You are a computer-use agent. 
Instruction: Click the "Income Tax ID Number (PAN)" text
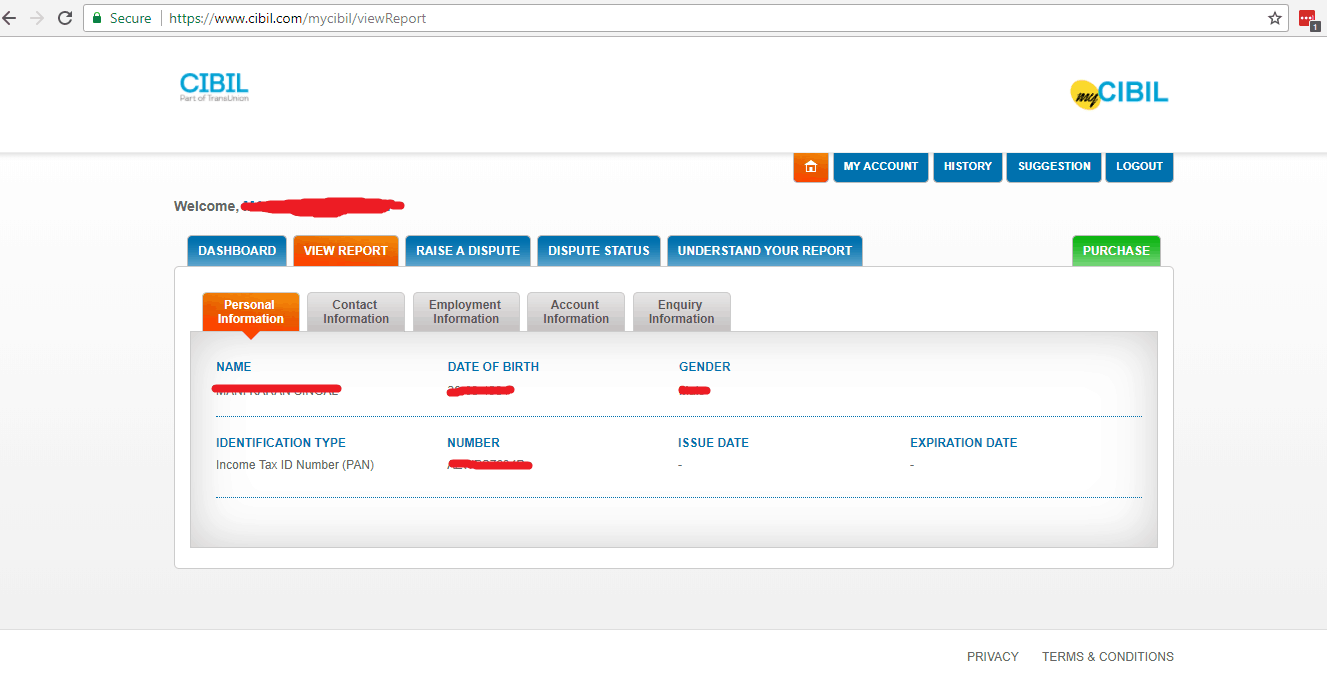295,465
